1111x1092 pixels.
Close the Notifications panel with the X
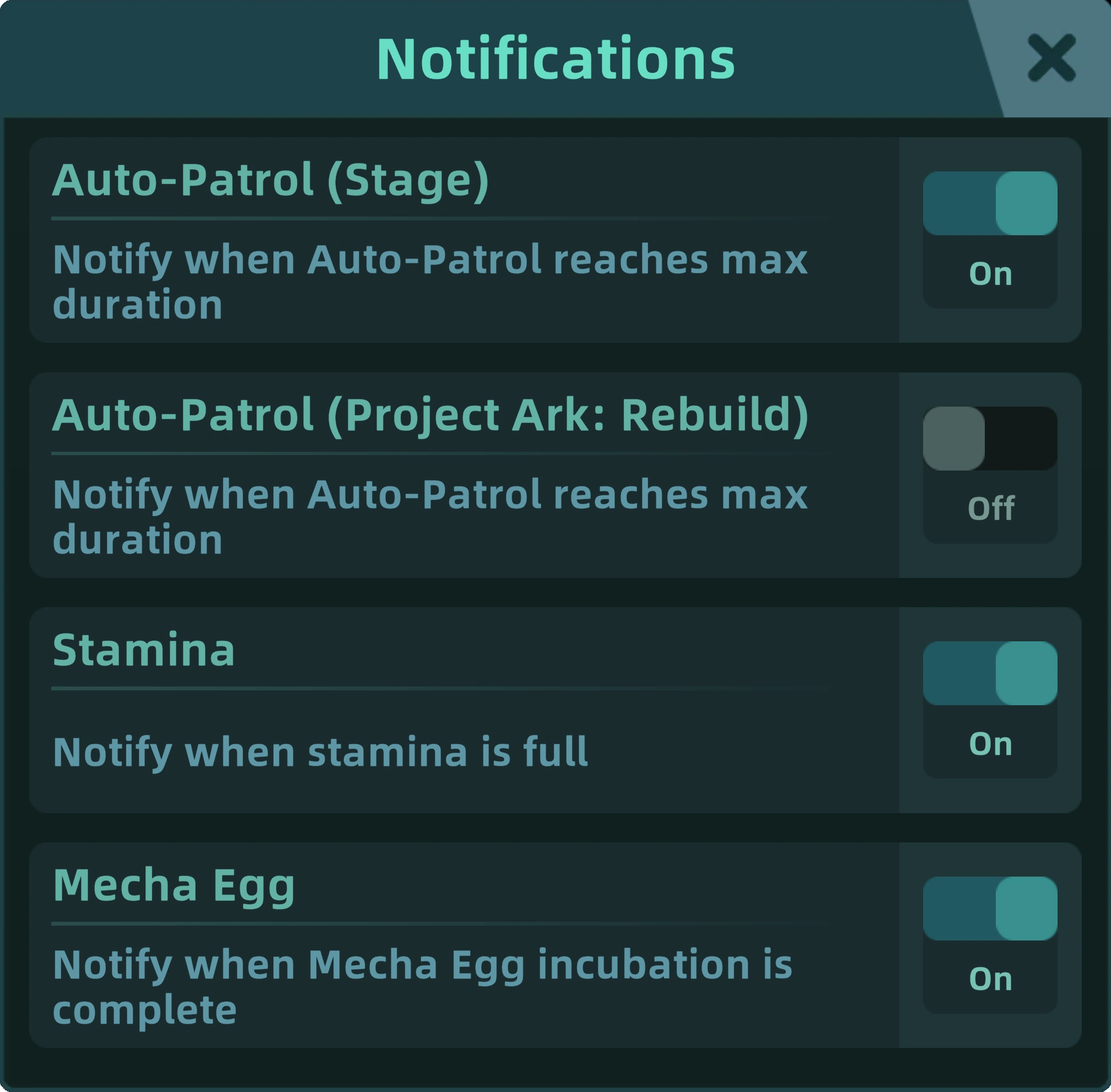tap(1051, 58)
